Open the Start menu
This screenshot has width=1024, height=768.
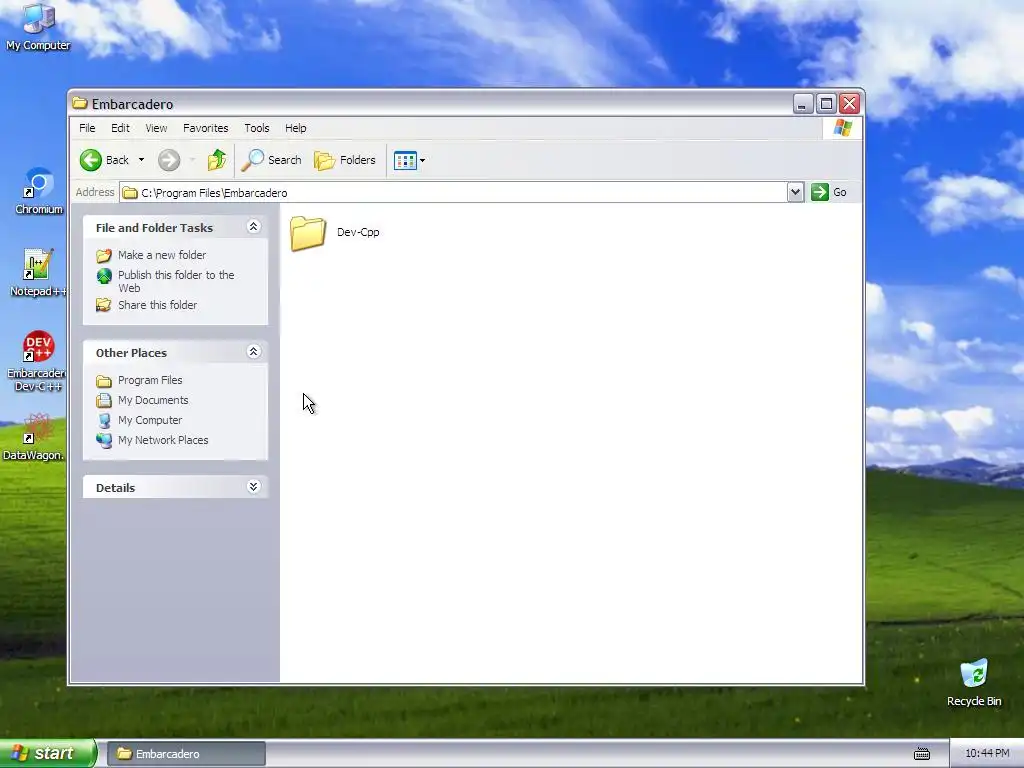(48, 753)
